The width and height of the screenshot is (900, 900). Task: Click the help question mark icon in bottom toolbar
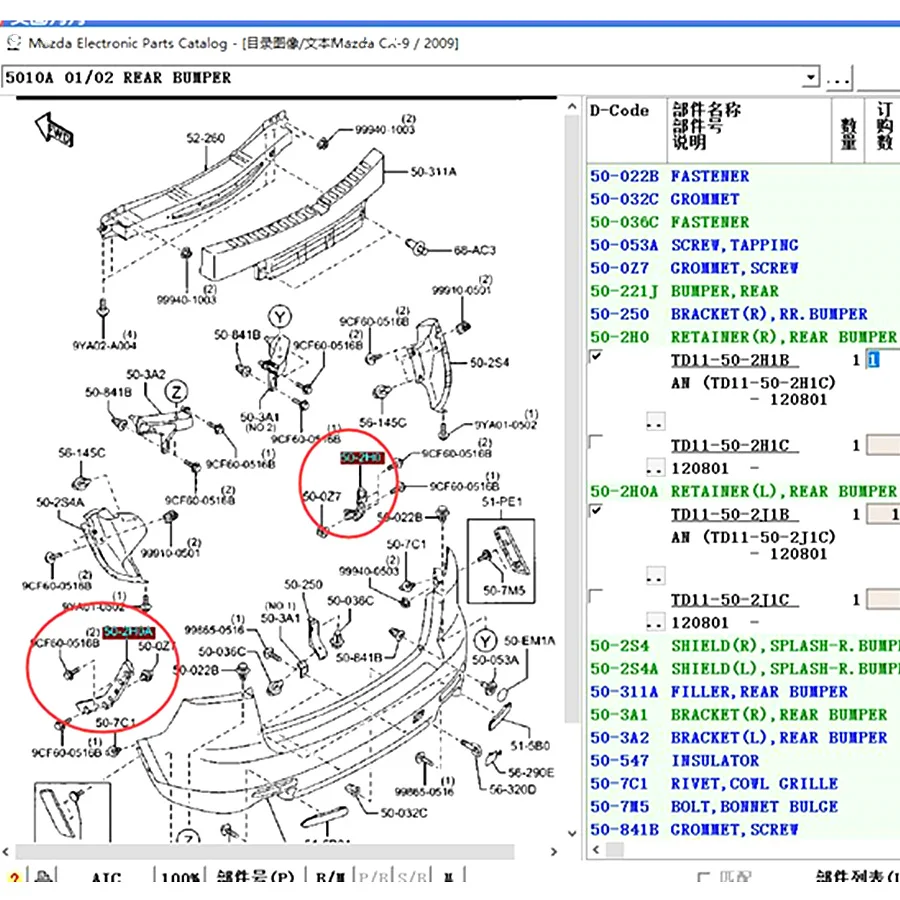pyautogui.click(x=14, y=878)
